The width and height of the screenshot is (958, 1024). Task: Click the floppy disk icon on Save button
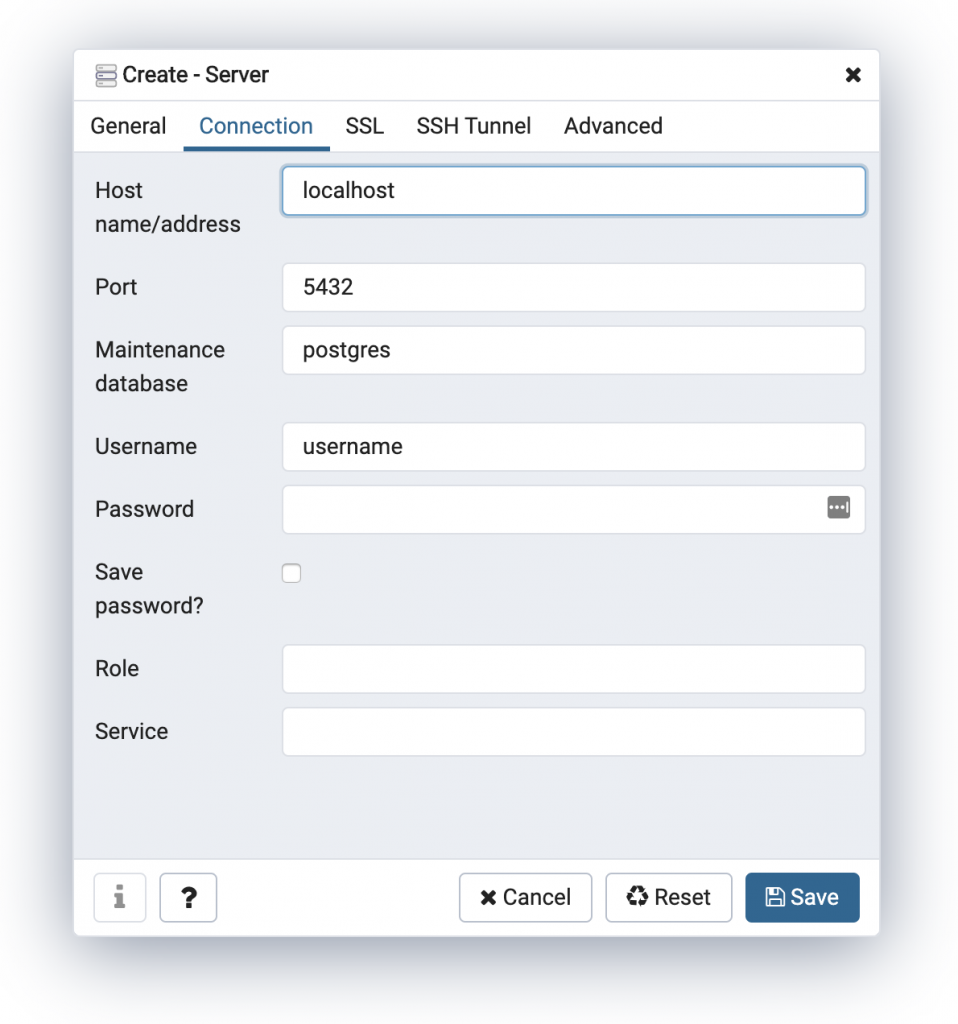(776, 897)
